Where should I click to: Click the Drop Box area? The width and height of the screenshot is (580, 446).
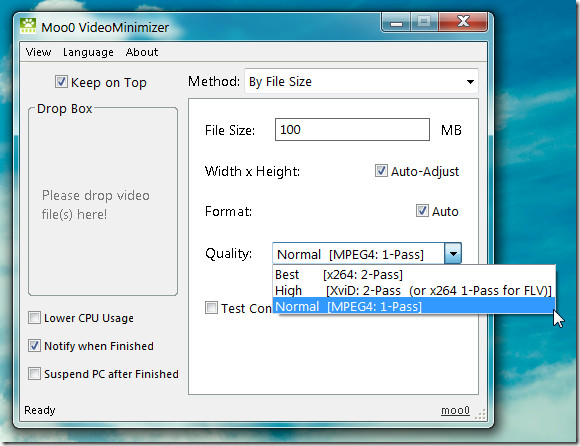[x=103, y=203]
